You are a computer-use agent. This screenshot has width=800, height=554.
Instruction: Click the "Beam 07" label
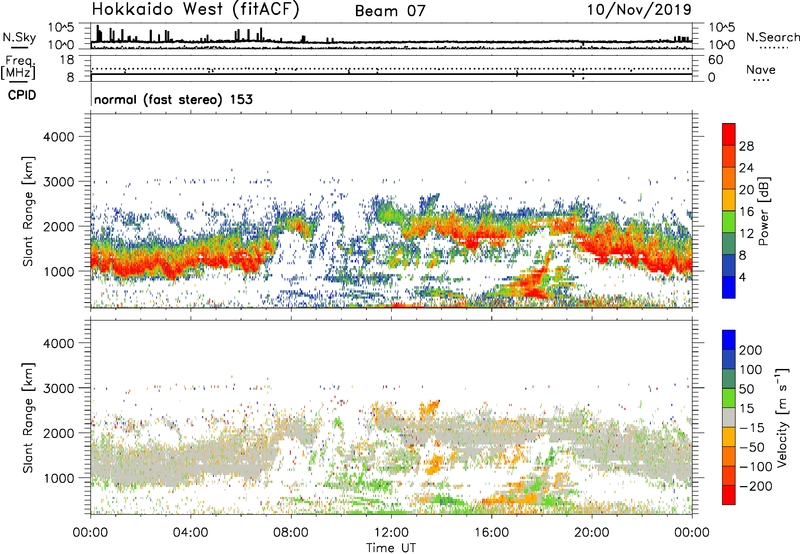(x=390, y=11)
